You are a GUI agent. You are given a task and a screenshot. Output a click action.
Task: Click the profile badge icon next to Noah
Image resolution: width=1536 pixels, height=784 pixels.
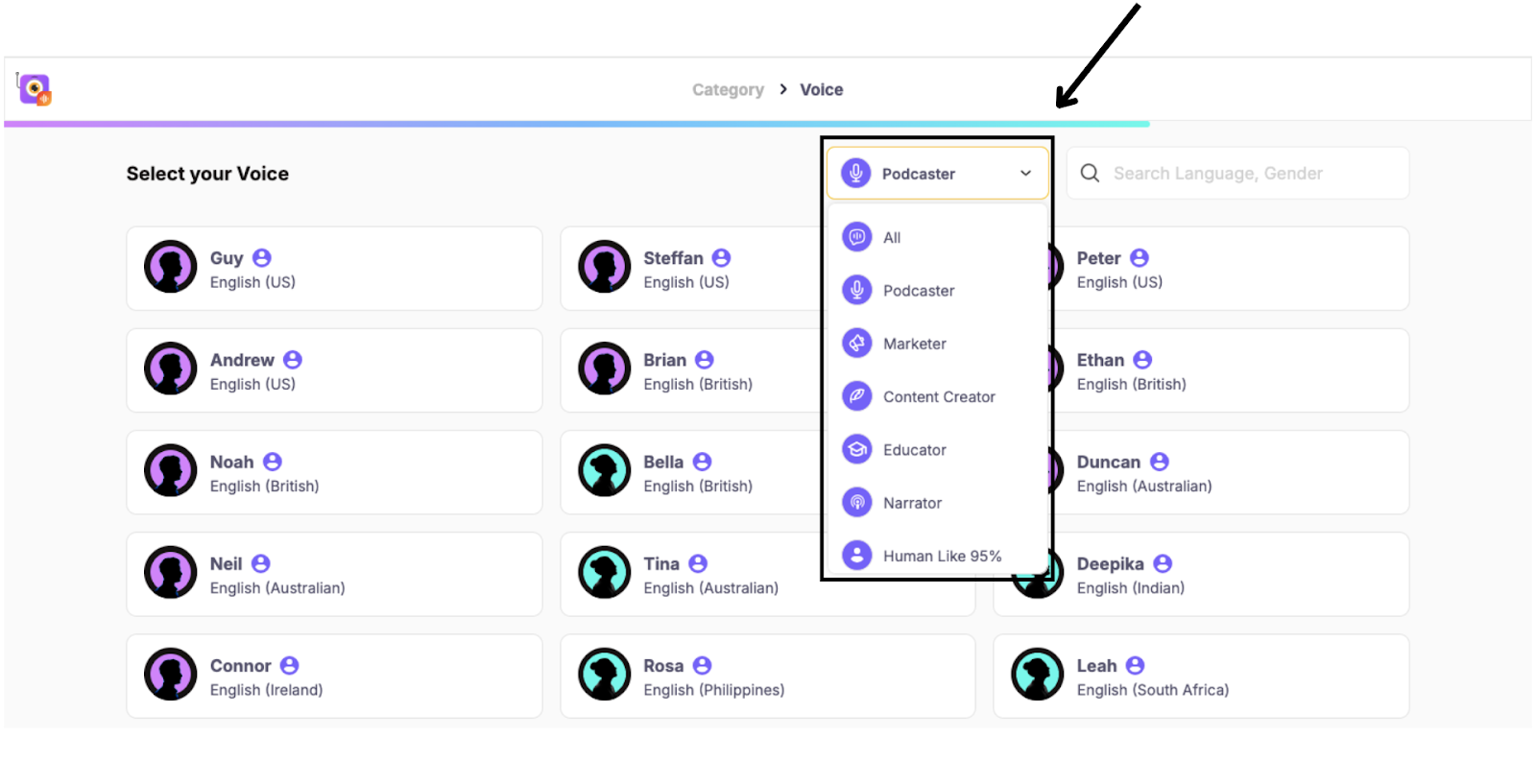273,462
